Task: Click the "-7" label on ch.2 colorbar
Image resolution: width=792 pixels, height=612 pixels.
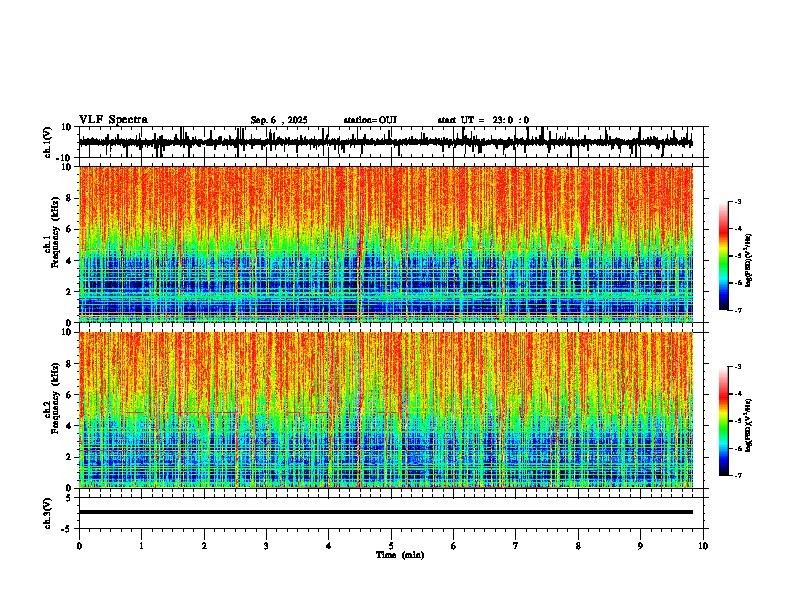Action: [x=738, y=475]
